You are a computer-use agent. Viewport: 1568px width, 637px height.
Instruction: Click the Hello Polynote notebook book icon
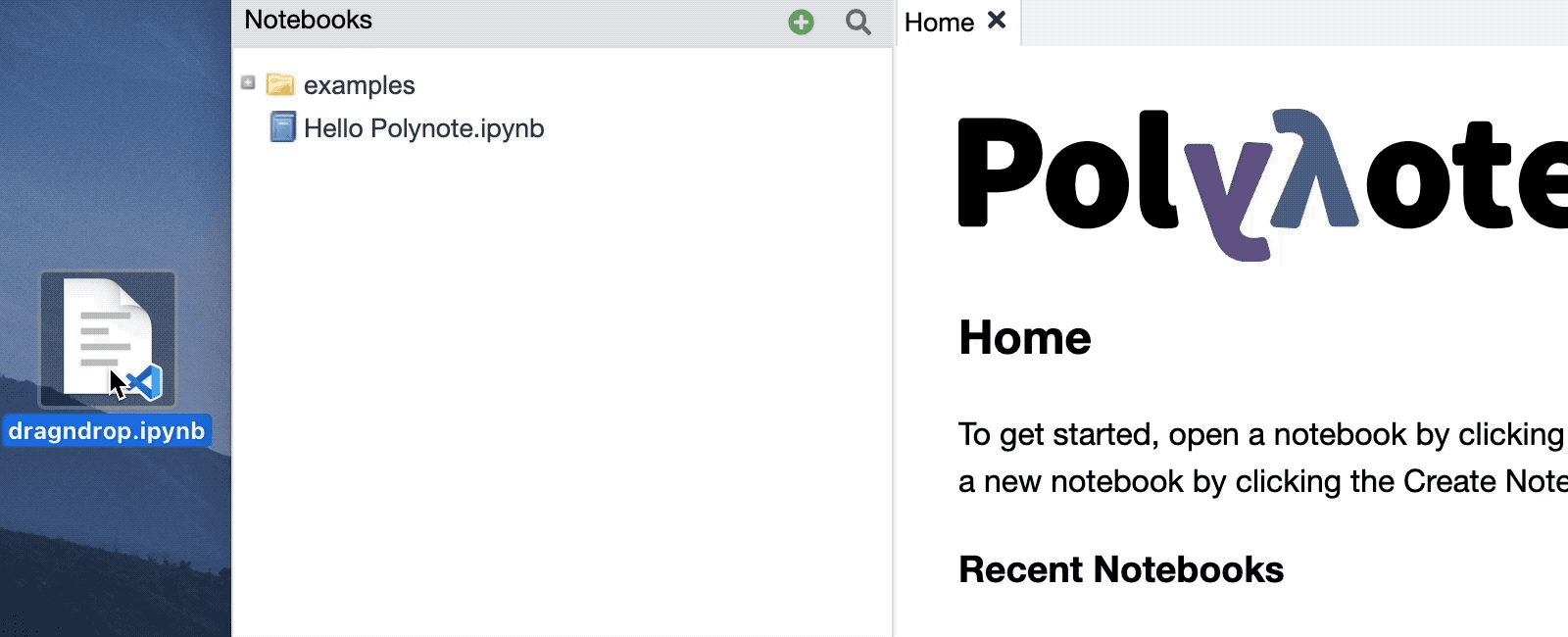282,127
